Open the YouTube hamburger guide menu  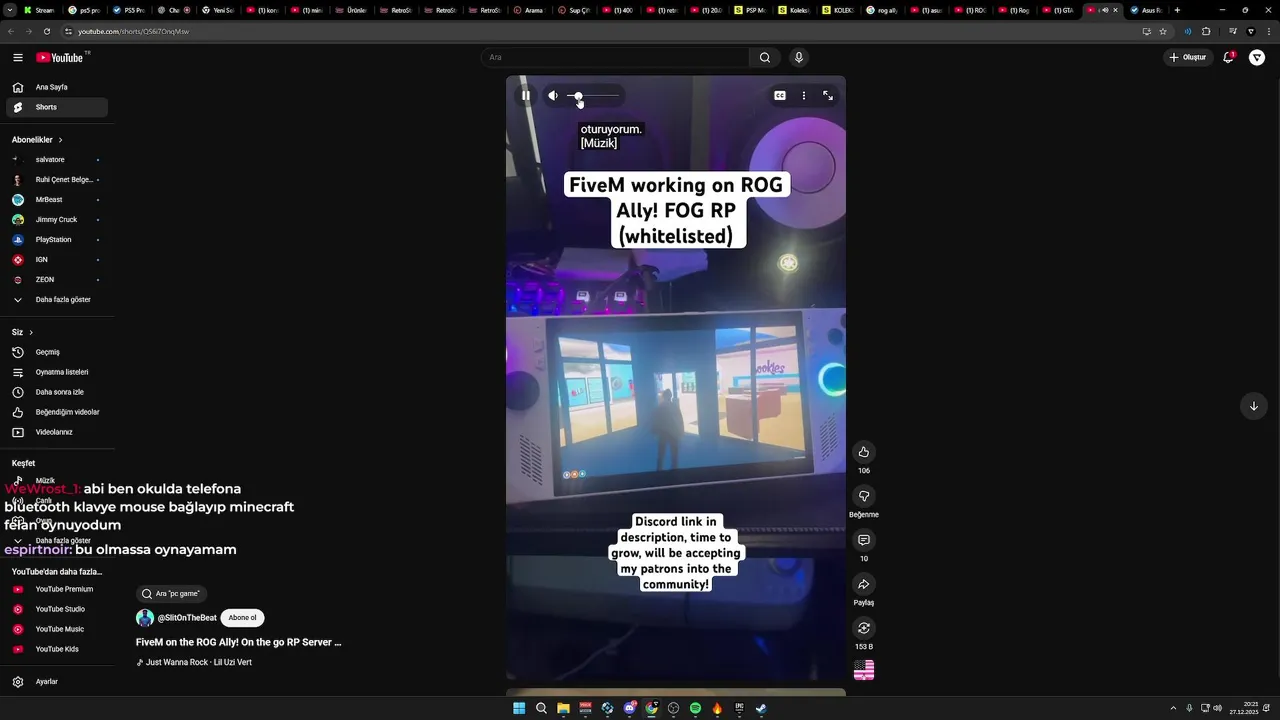[x=18, y=57]
